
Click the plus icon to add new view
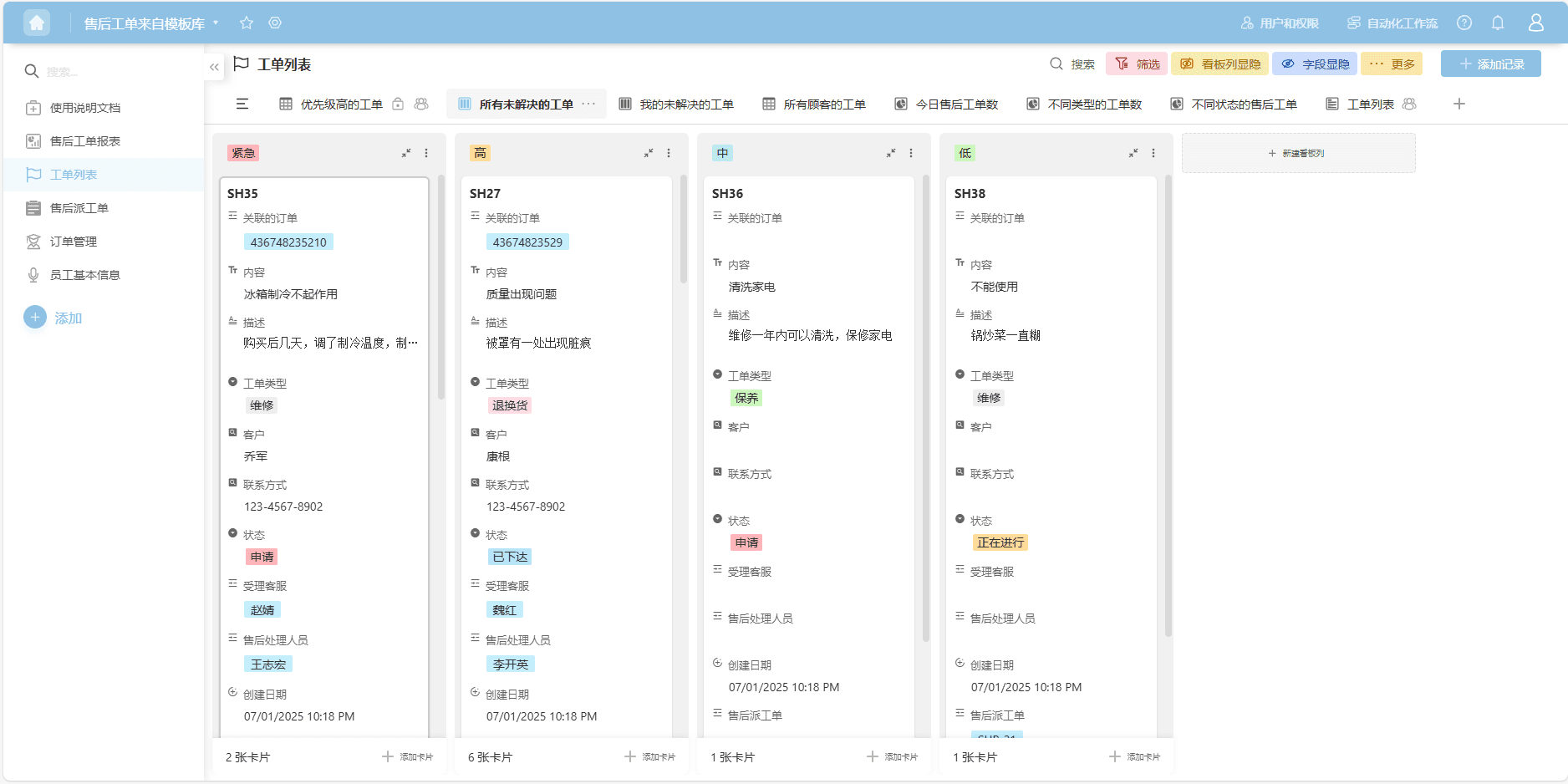tap(1459, 104)
